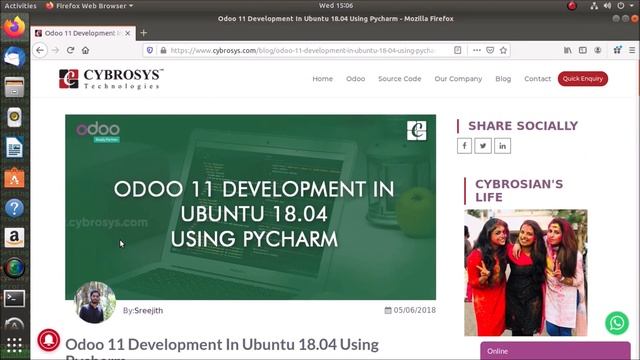Open Our Company menu item

coord(458,79)
